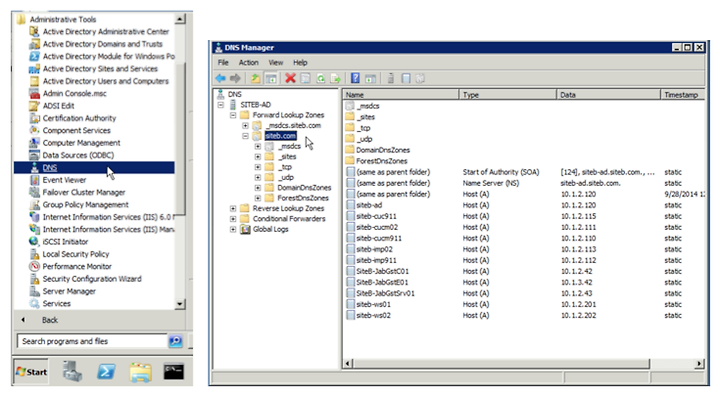Expand the Reverse Lookup Zones node
Viewport: 720px width, 398px height.
tap(233, 208)
